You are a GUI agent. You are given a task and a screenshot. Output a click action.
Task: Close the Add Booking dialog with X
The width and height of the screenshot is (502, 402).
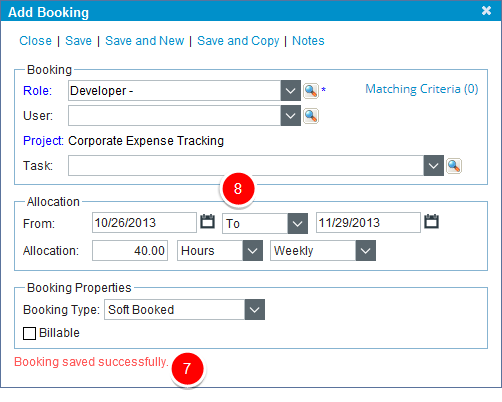pyautogui.click(x=486, y=11)
